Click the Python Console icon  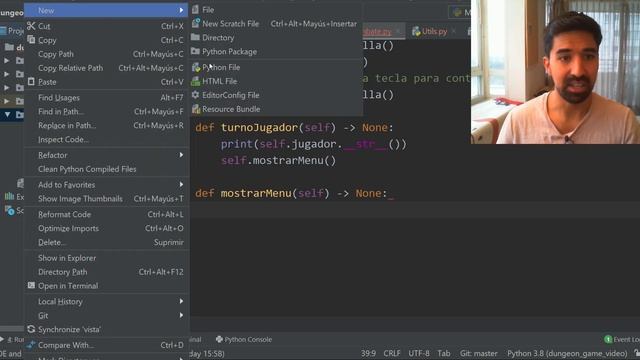(219, 340)
